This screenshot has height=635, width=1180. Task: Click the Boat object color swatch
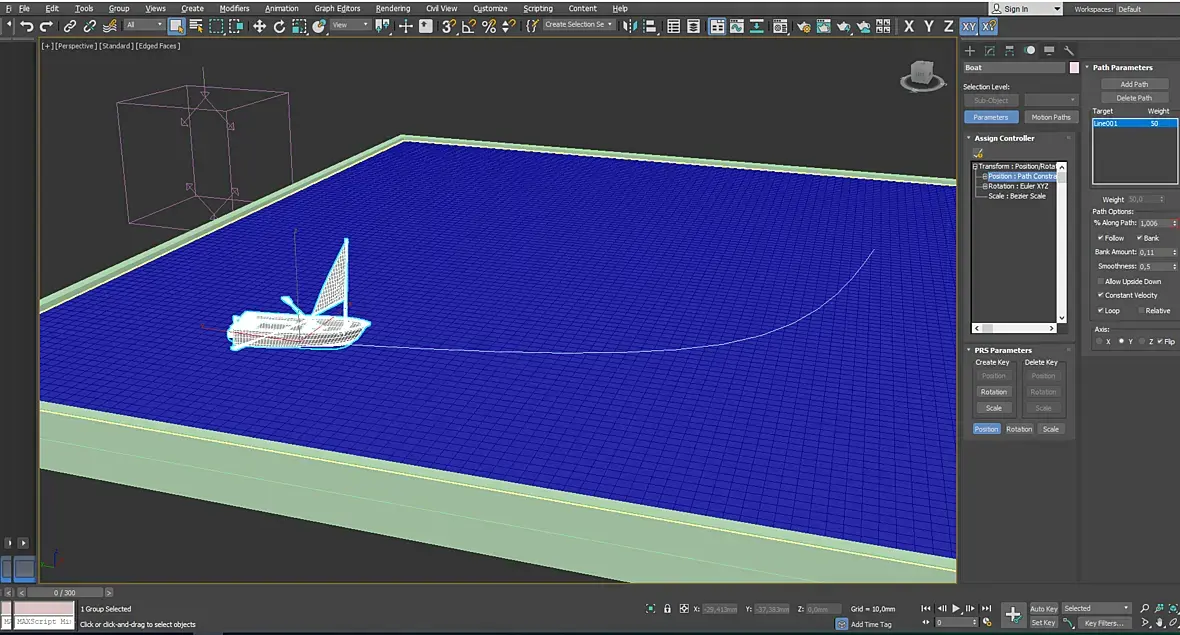[1074, 68]
